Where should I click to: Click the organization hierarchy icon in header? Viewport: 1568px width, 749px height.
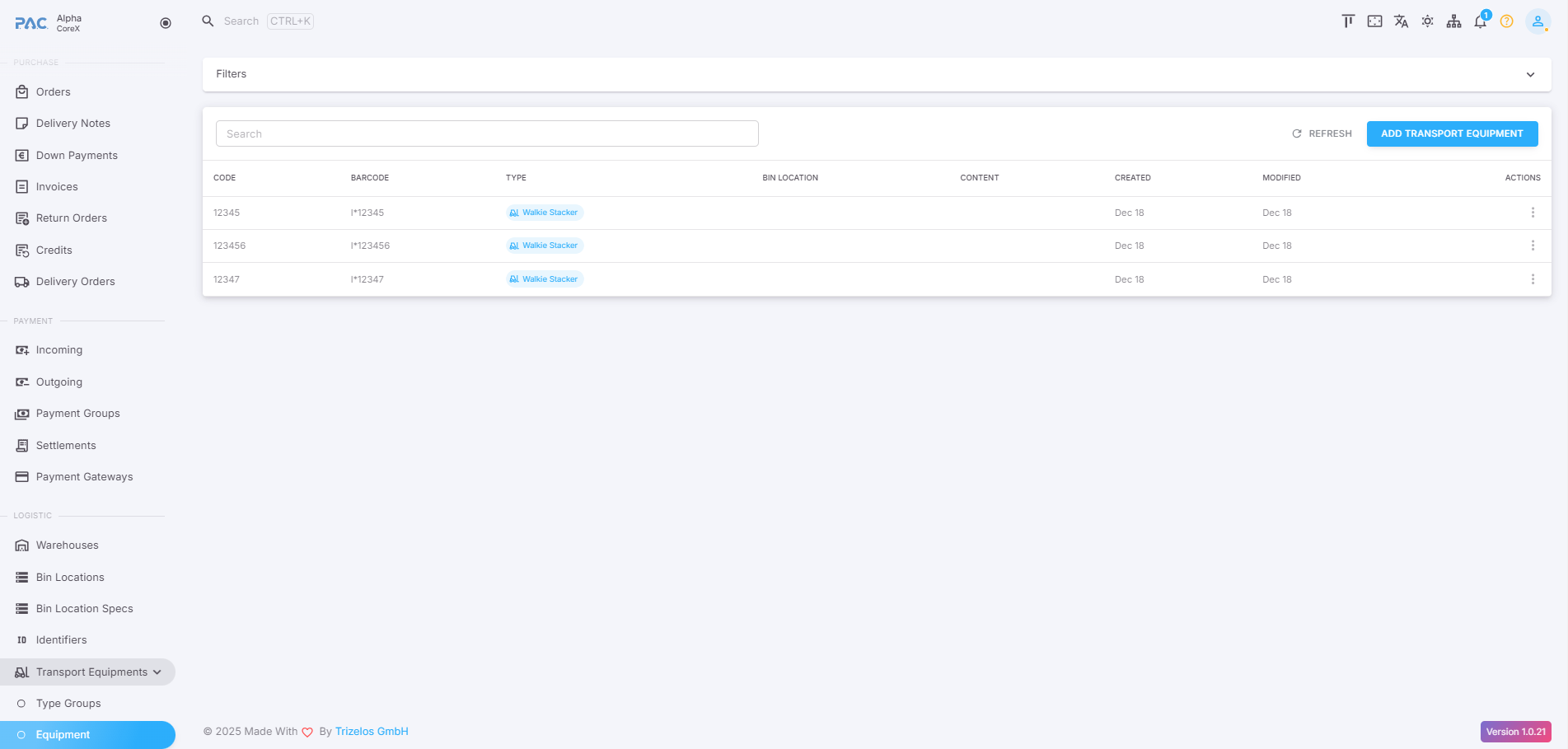point(1453,21)
